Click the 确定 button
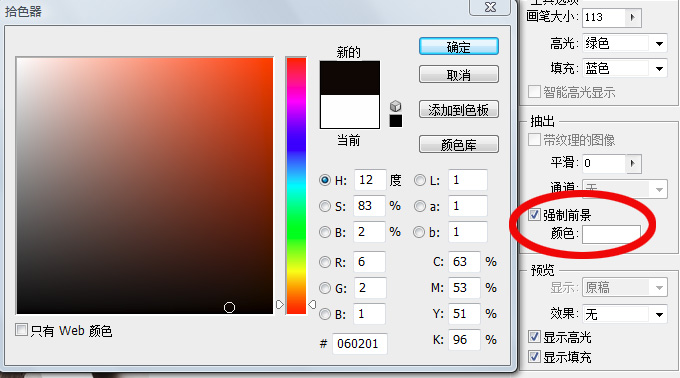 coord(459,47)
